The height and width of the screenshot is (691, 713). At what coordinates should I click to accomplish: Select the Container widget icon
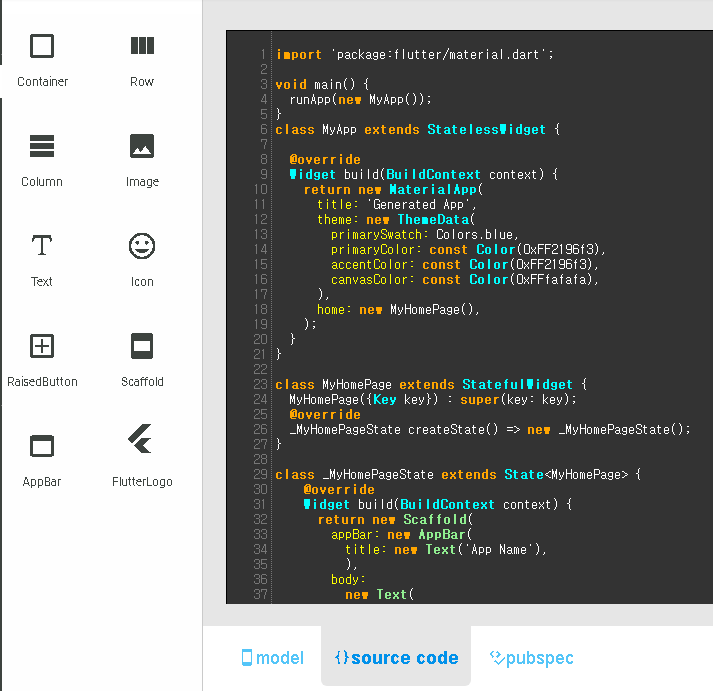click(x=42, y=46)
